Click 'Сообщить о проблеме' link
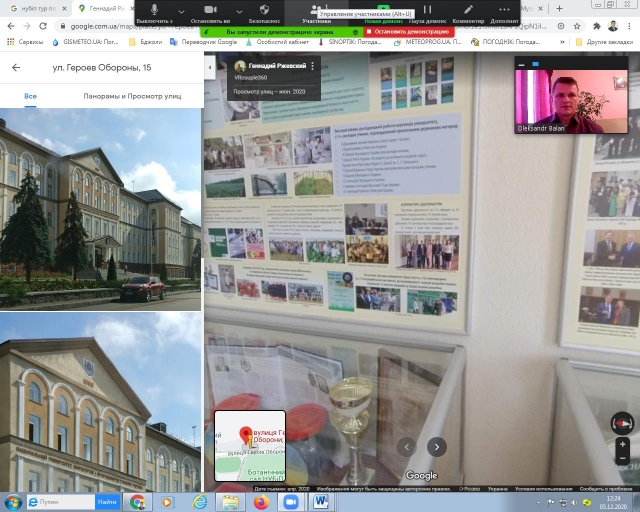640x512 pixels. (x=606, y=489)
